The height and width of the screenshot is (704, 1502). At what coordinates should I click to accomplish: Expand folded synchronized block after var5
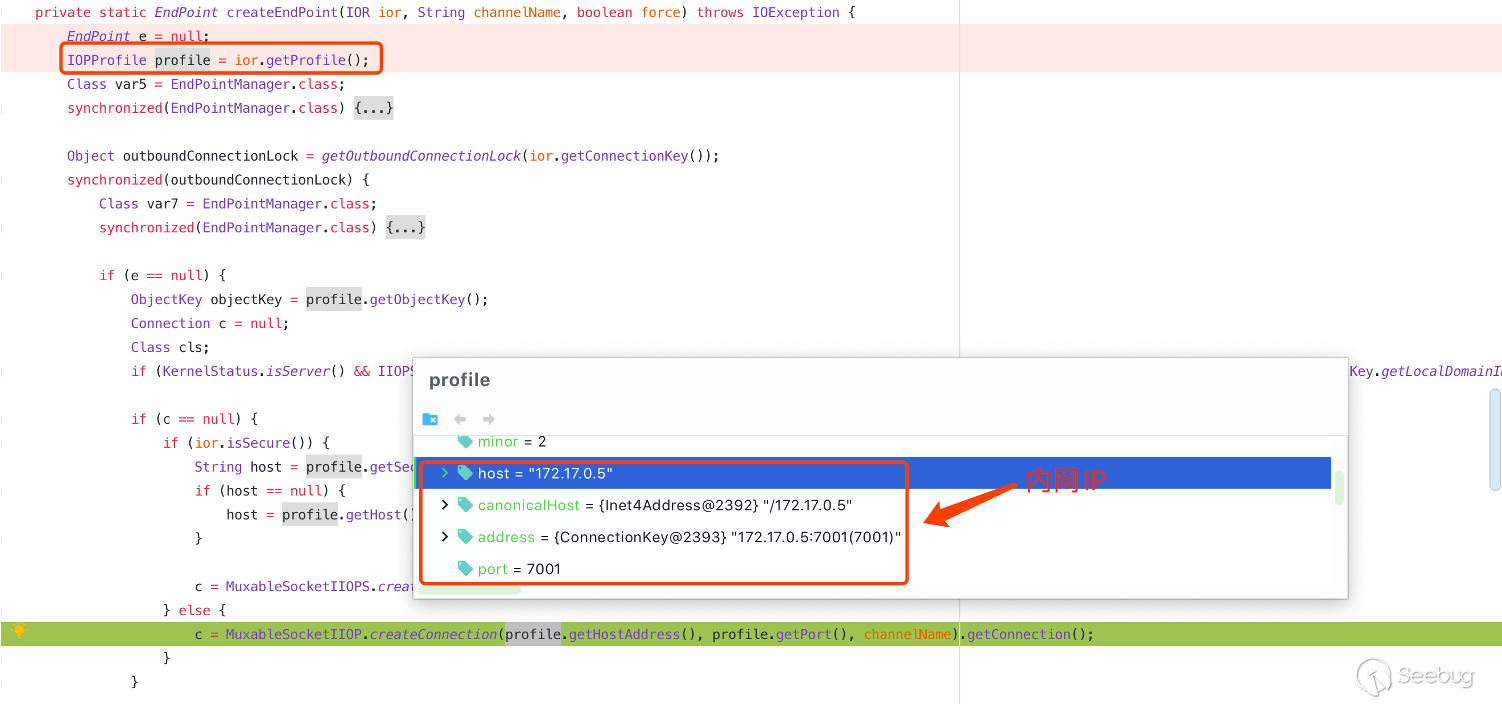pos(374,108)
